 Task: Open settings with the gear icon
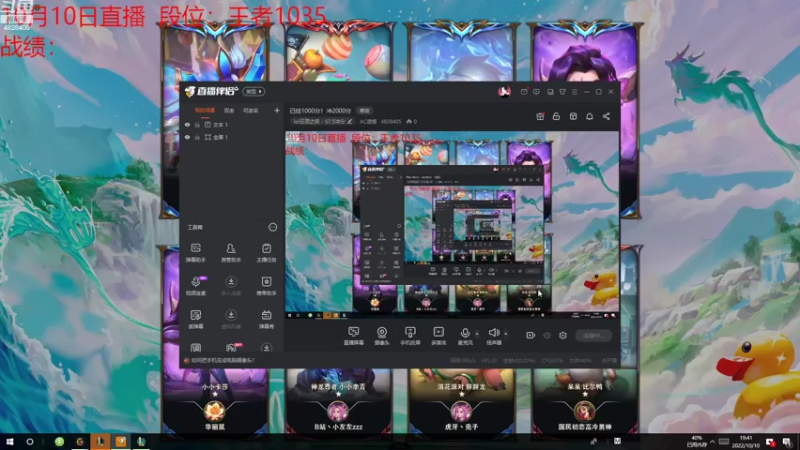coord(563,335)
